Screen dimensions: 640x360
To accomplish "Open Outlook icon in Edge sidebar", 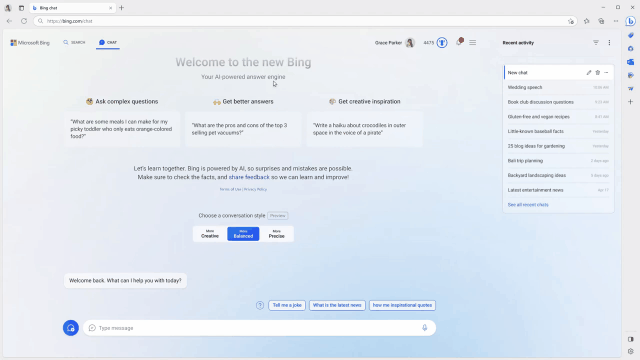I will pos(631,62).
